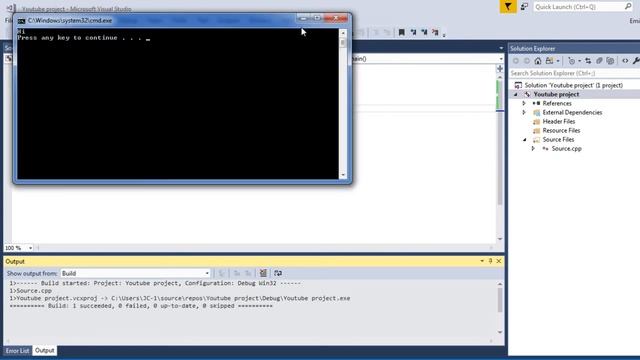Collapse the Youtube project node
Image resolution: width=640 pixels, height=360 pixels.
coord(516,94)
